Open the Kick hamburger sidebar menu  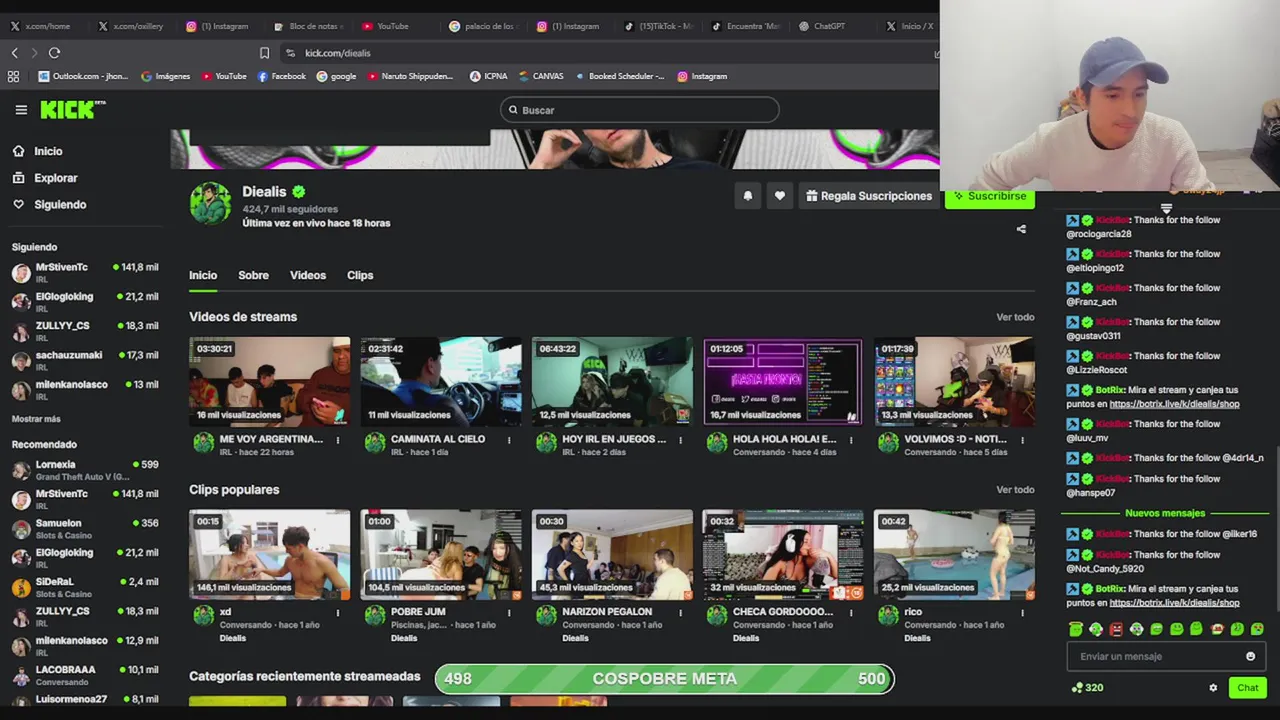21,110
